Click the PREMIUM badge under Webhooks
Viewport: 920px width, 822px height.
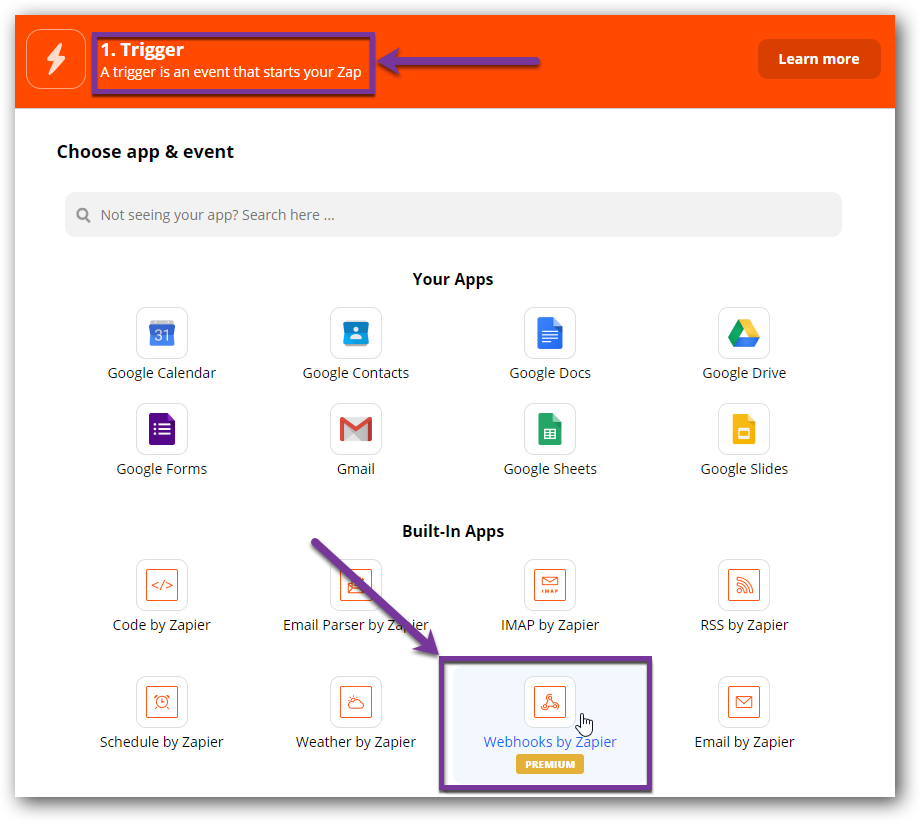pos(550,765)
